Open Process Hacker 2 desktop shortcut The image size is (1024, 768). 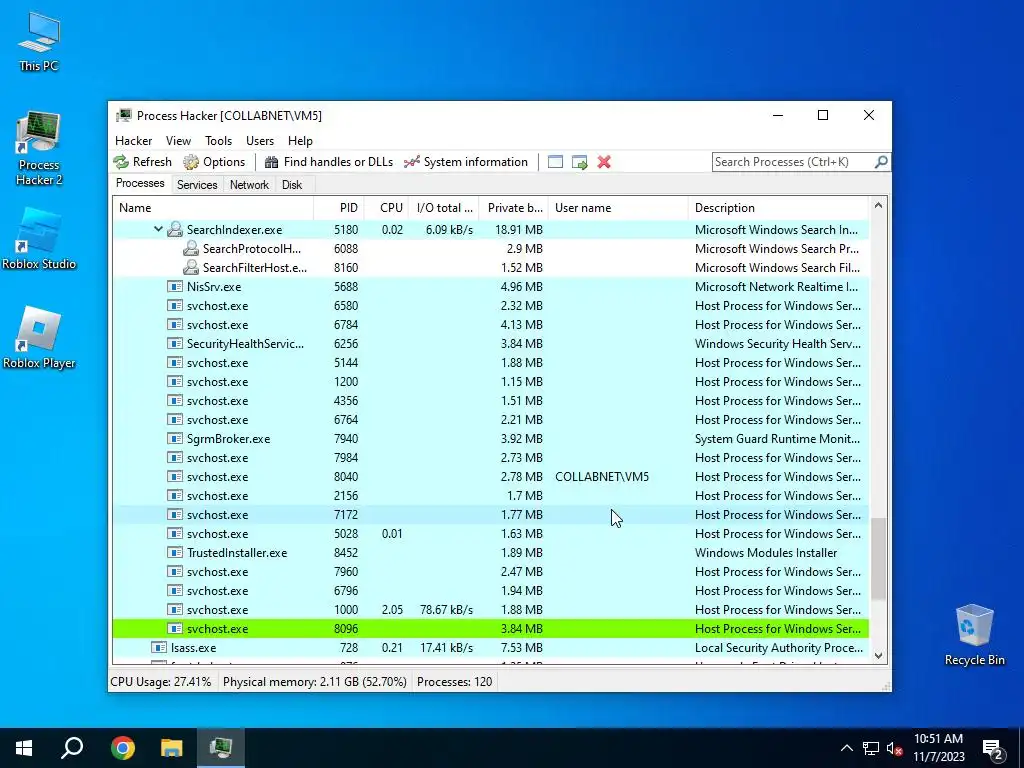click(x=39, y=149)
